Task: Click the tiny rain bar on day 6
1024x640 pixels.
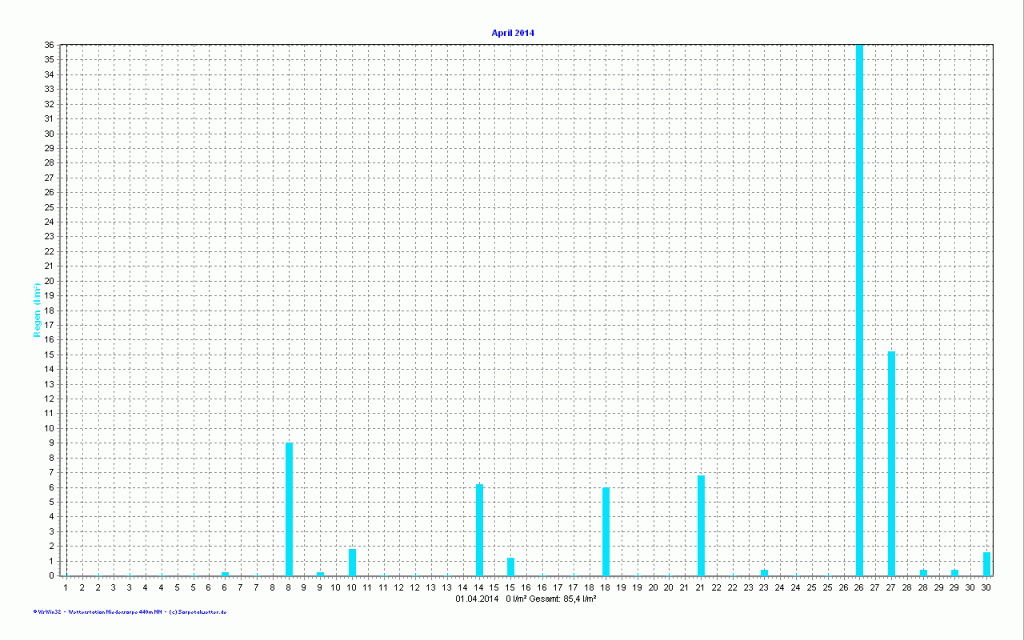Action: pos(225,573)
